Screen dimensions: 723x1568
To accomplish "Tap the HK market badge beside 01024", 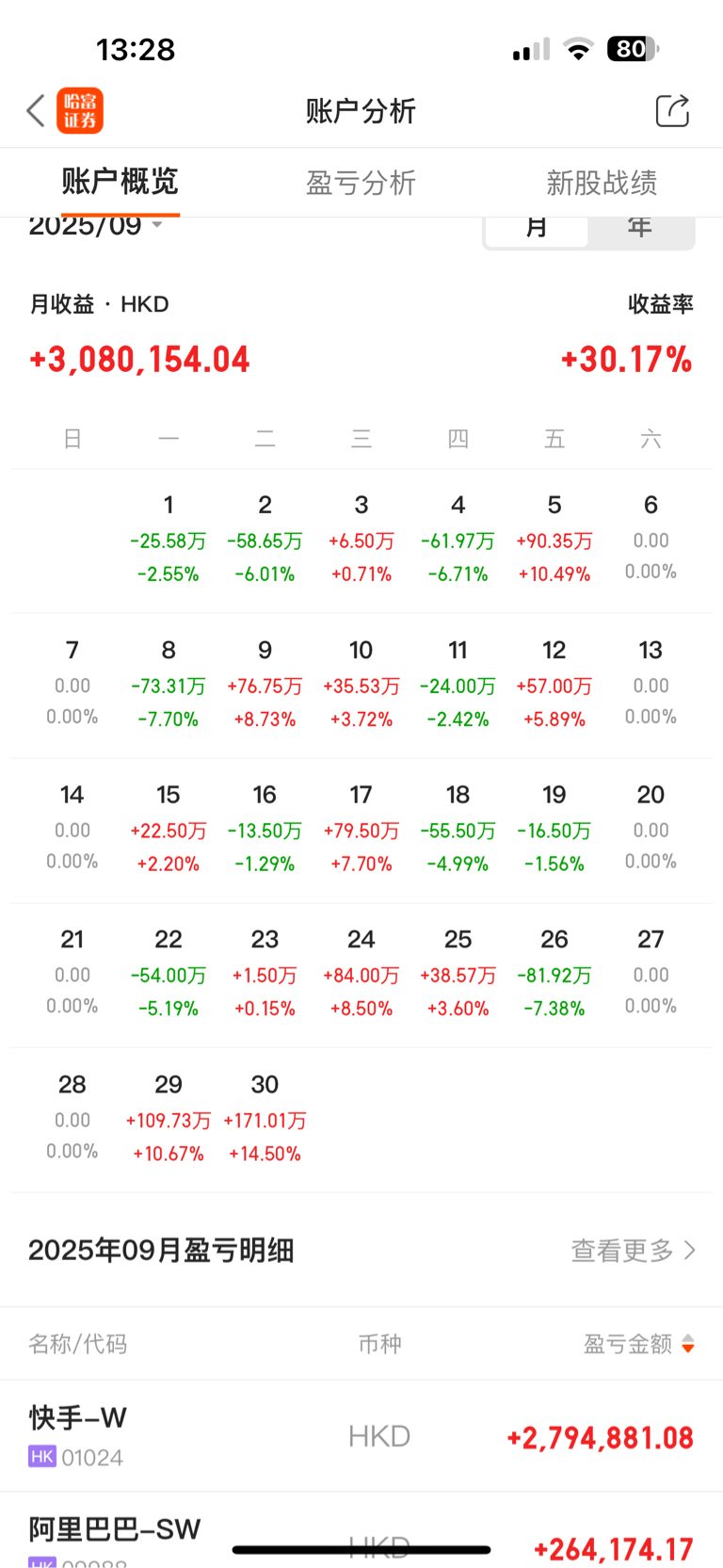I will [41, 1457].
